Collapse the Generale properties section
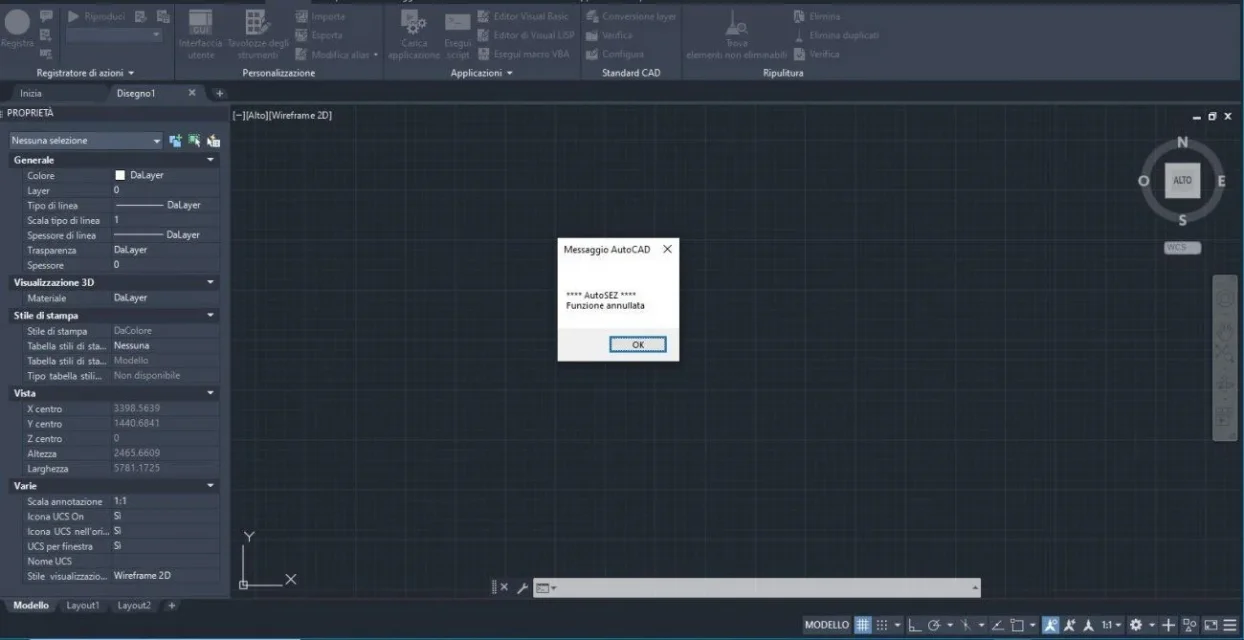 click(x=210, y=160)
